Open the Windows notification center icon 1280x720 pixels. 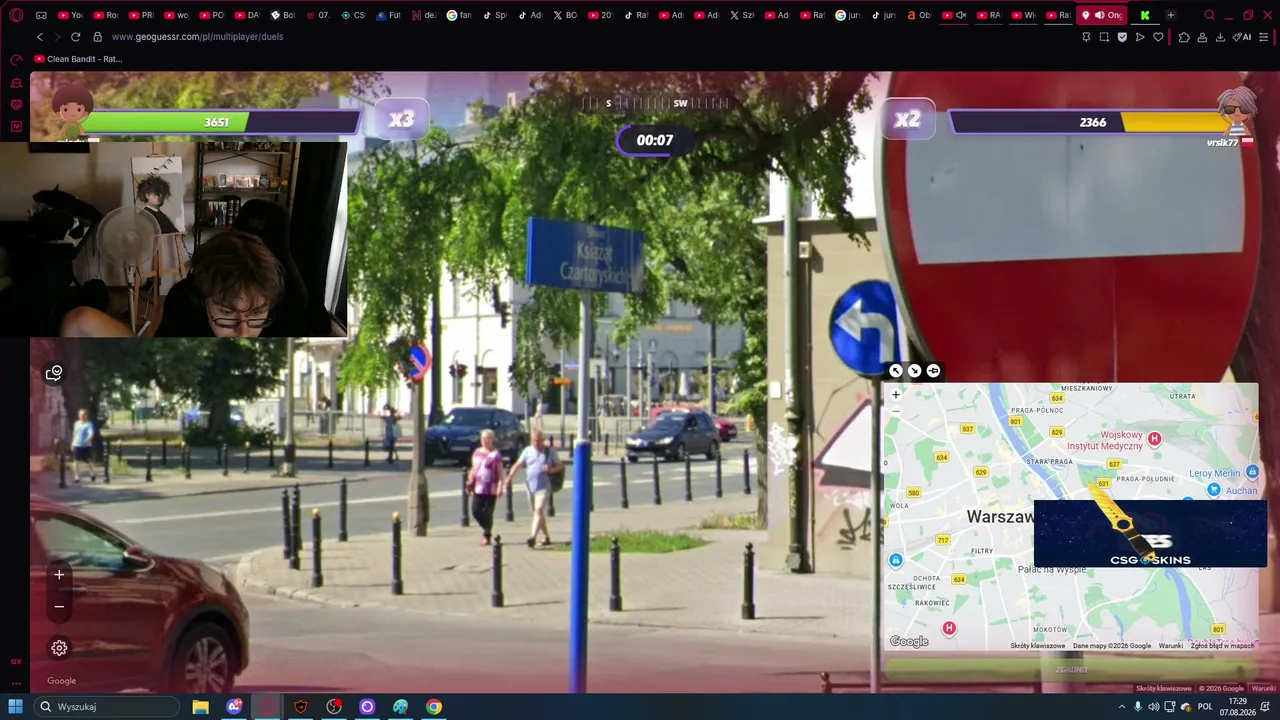pos(1265,707)
